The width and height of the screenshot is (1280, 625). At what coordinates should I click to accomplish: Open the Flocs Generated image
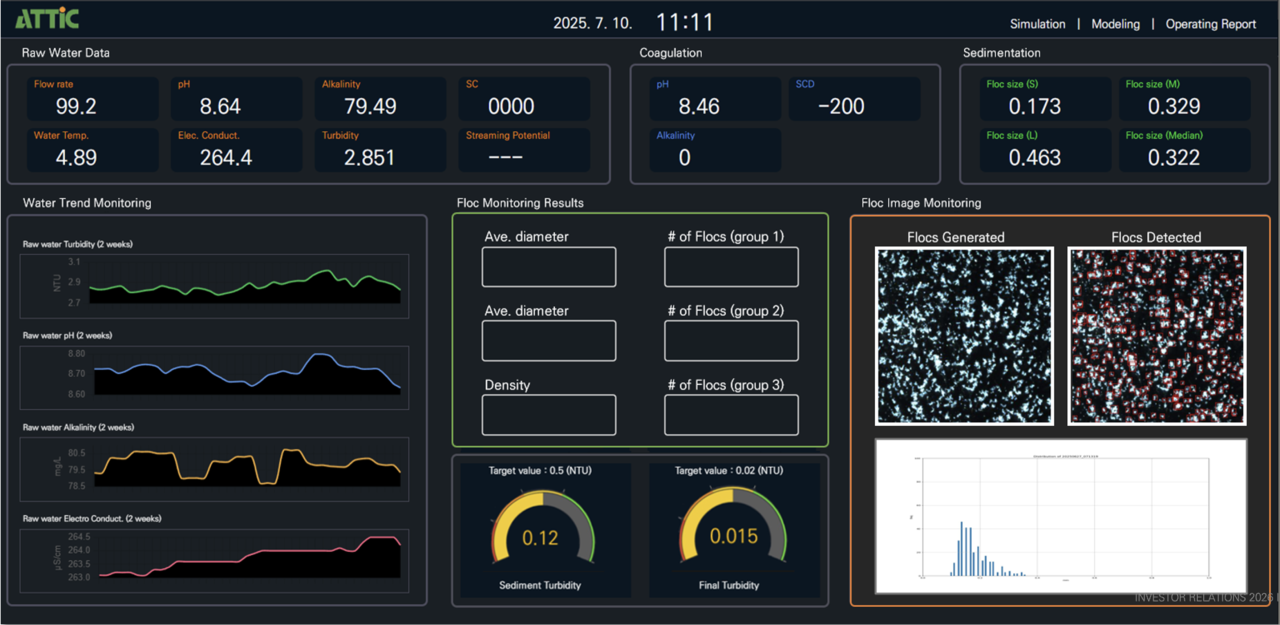[x=964, y=336]
